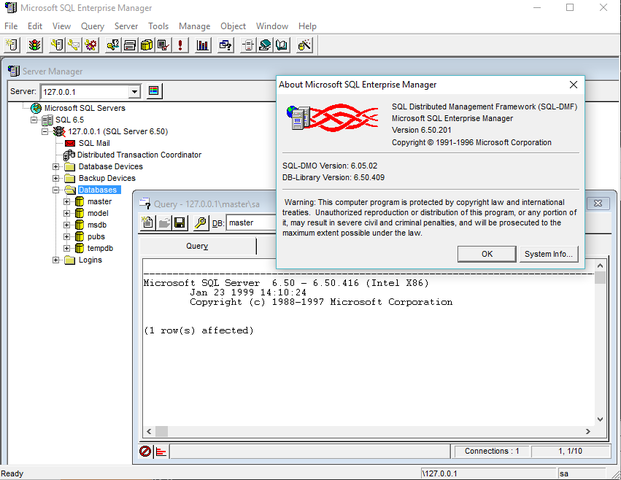Click the bar chart current activity icon

[x=202, y=45]
